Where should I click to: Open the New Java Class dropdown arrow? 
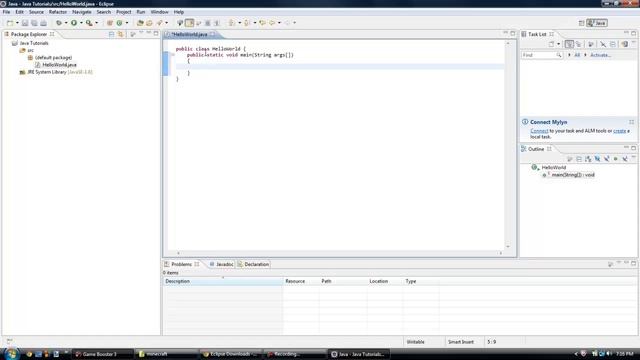(127, 23)
